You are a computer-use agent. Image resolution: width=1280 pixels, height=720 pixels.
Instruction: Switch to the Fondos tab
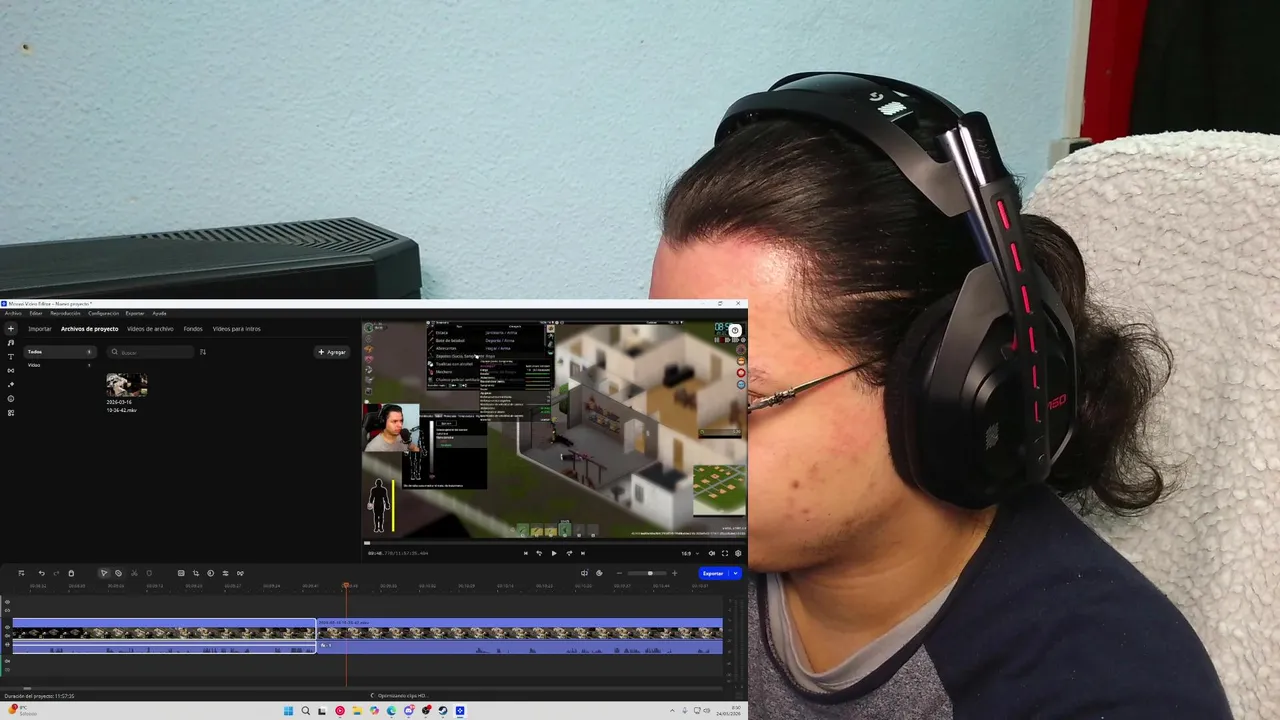[x=193, y=329]
